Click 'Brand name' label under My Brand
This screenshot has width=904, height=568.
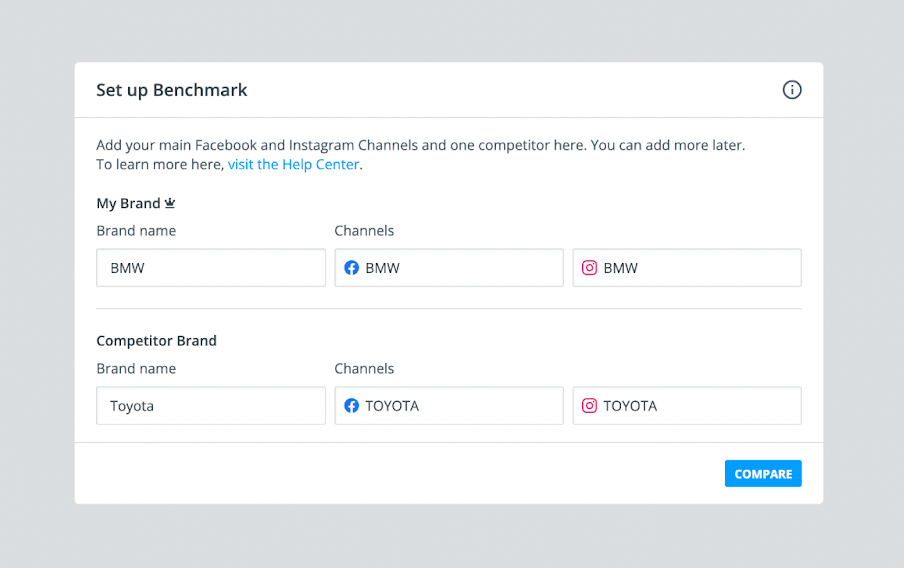136,231
